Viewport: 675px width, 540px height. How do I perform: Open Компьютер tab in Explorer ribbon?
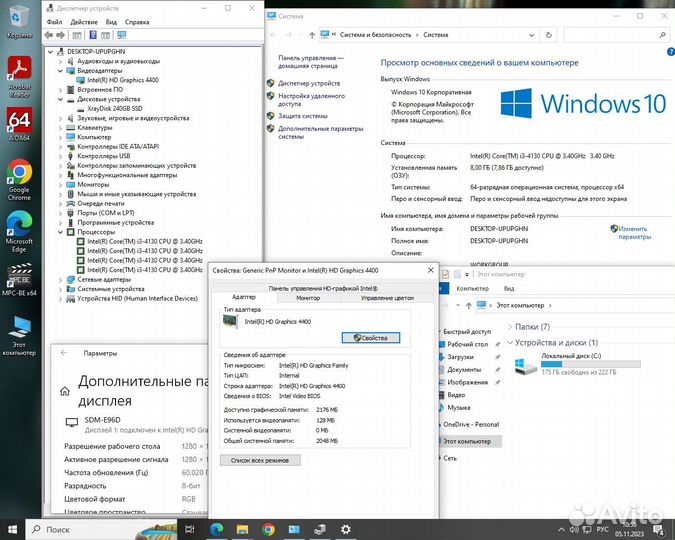[x=472, y=288]
